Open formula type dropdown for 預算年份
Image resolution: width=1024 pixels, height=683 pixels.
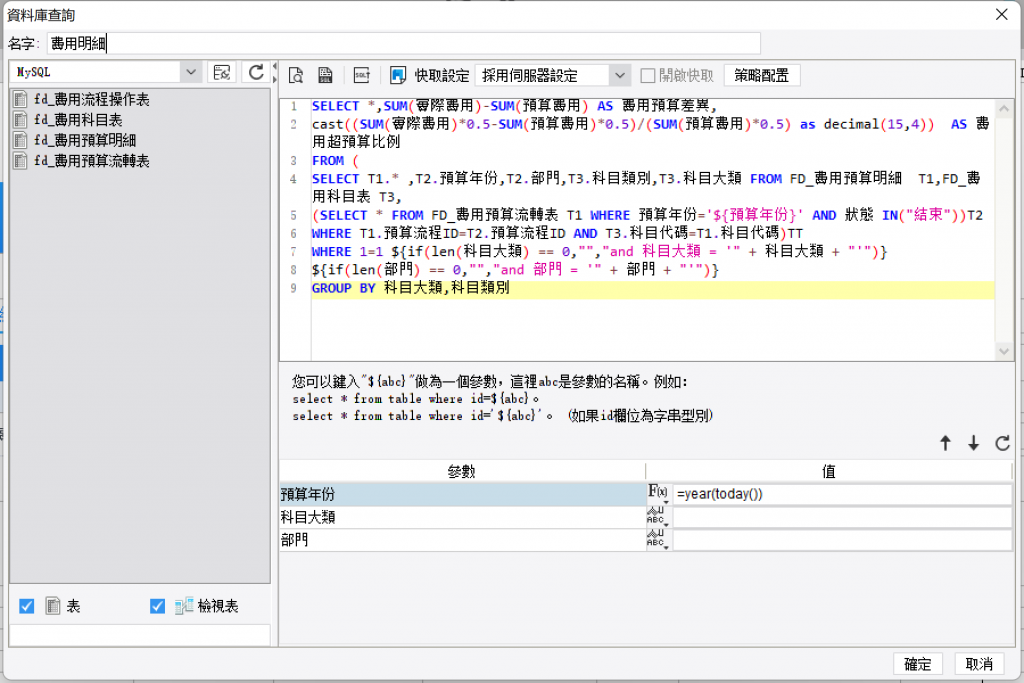658,494
